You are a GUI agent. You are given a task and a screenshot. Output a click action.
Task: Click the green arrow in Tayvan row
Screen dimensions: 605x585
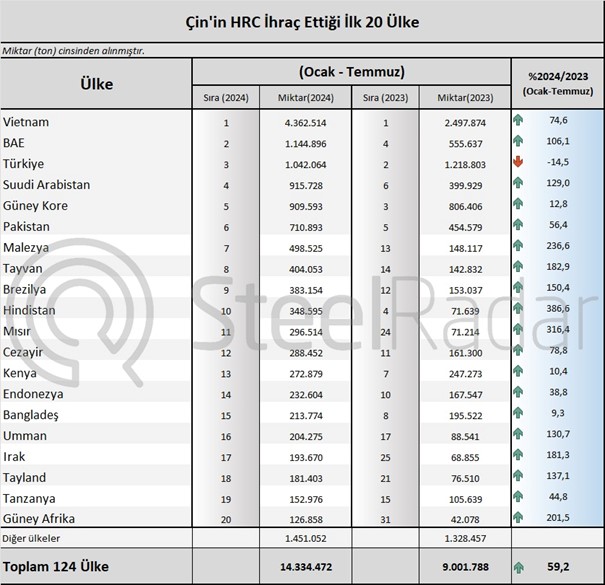[x=518, y=266]
